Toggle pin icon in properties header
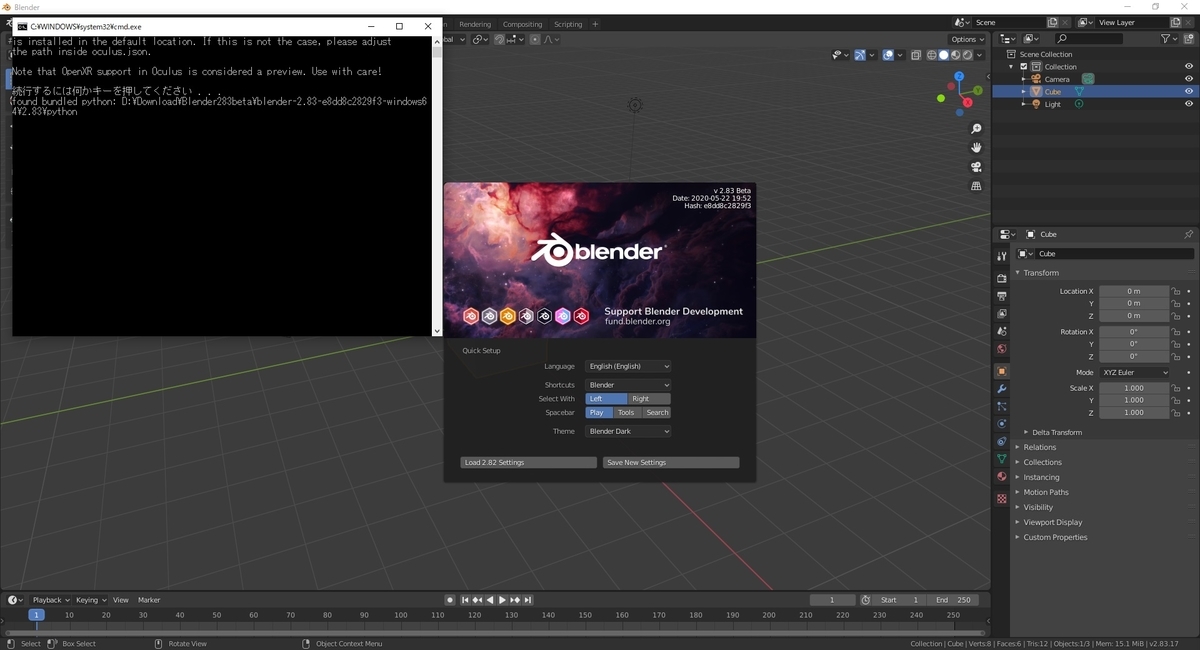 tap(1188, 234)
